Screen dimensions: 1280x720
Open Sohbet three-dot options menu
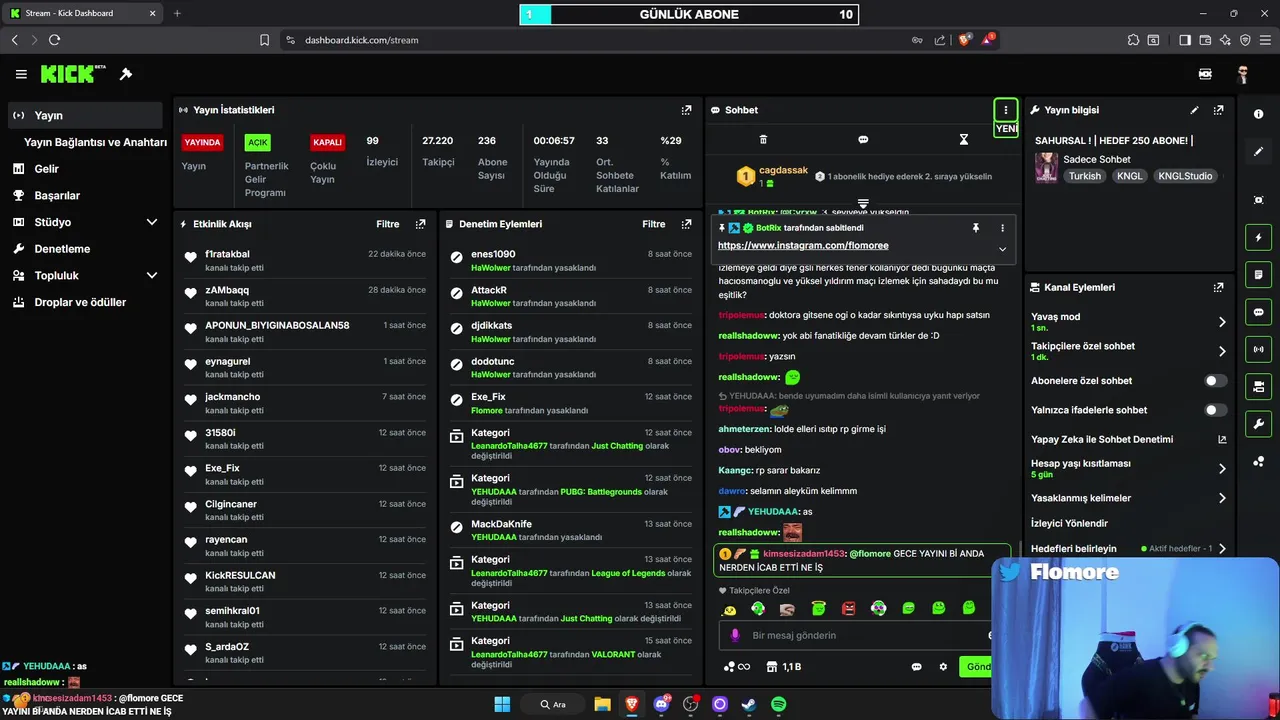click(1005, 110)
